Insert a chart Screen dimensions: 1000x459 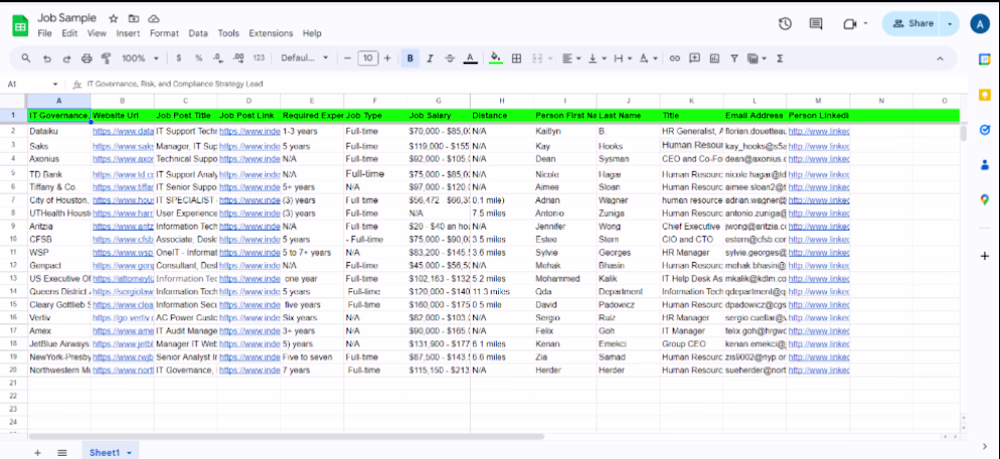pyautogui.click(x=714, y=58)
